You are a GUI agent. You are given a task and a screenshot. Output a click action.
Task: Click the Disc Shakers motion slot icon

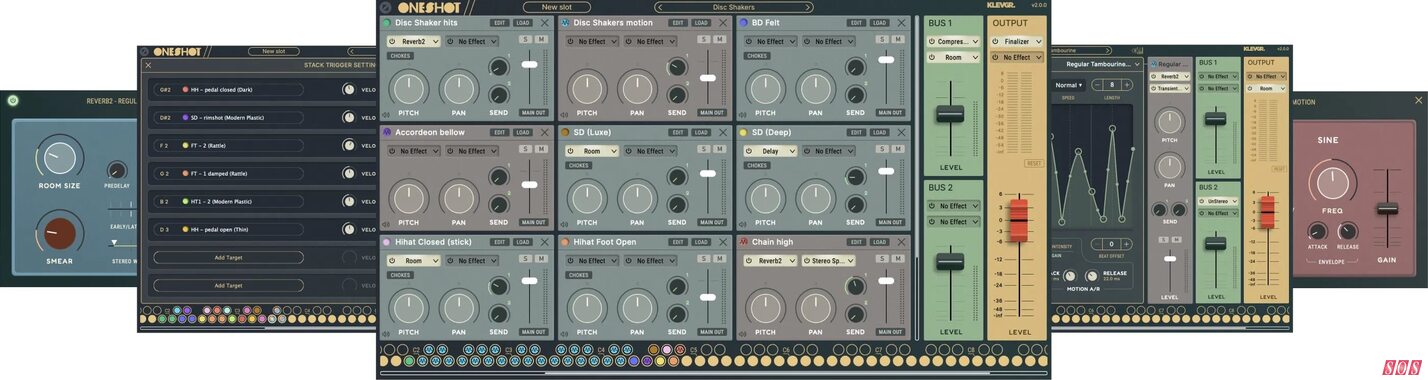(565, 23)
